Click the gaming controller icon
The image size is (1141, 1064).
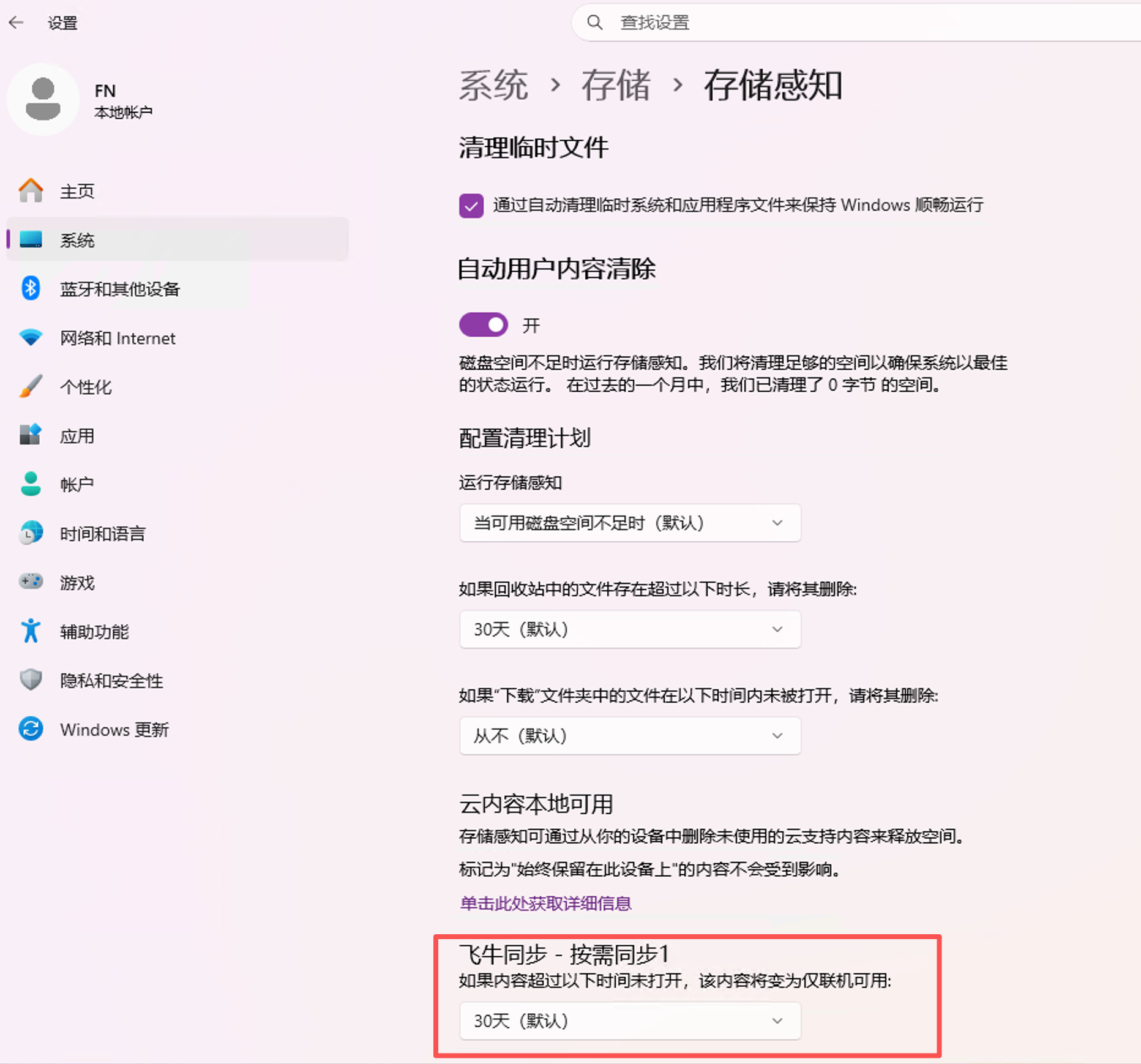pos(31,582)
